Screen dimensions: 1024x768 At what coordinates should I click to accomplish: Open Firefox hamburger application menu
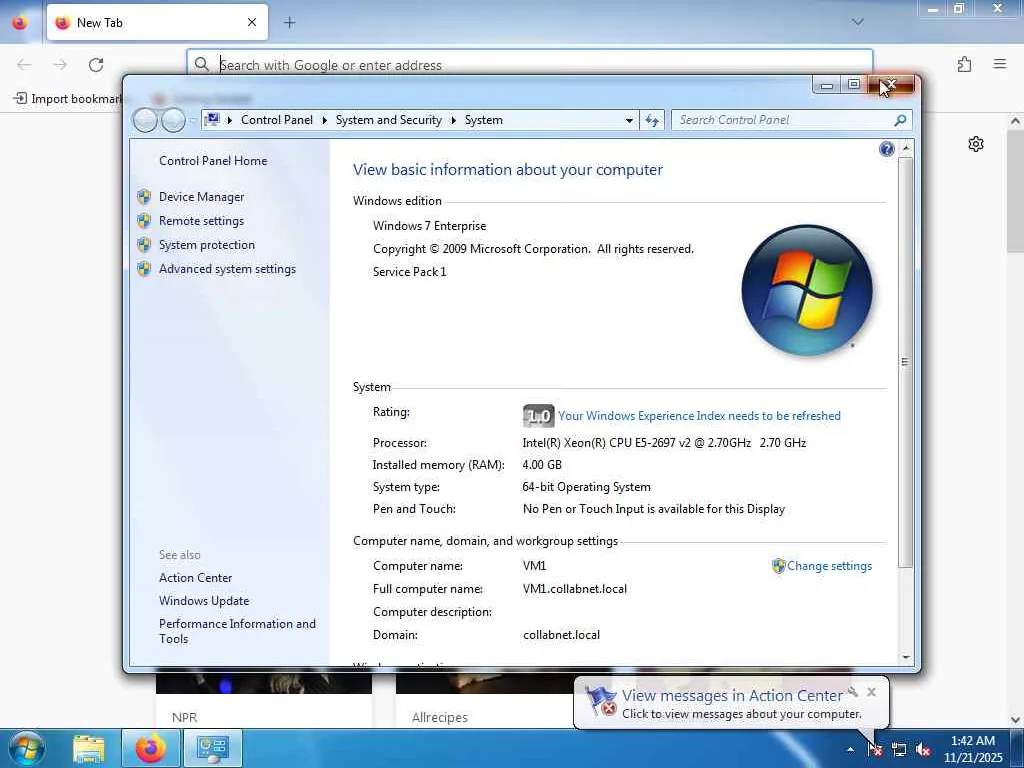click(1000, 64)
